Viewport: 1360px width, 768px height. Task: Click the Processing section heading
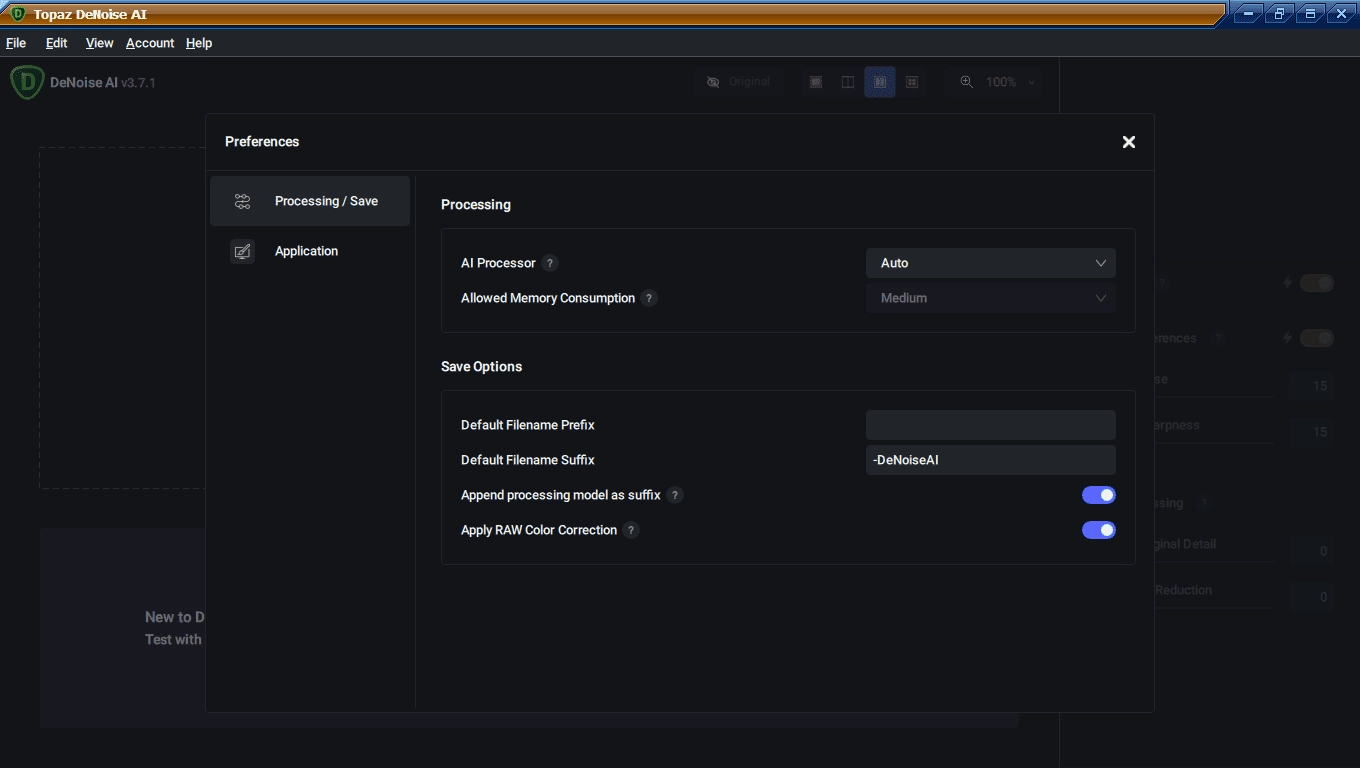[x=476, y=204]
